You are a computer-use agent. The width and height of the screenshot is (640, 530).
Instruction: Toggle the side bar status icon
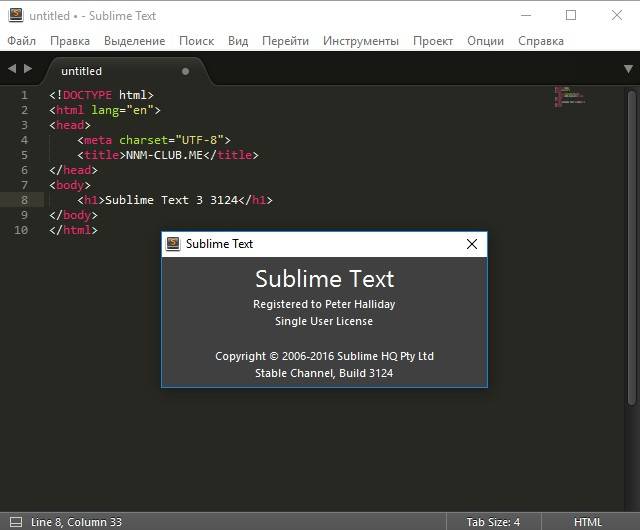[16, 522]
